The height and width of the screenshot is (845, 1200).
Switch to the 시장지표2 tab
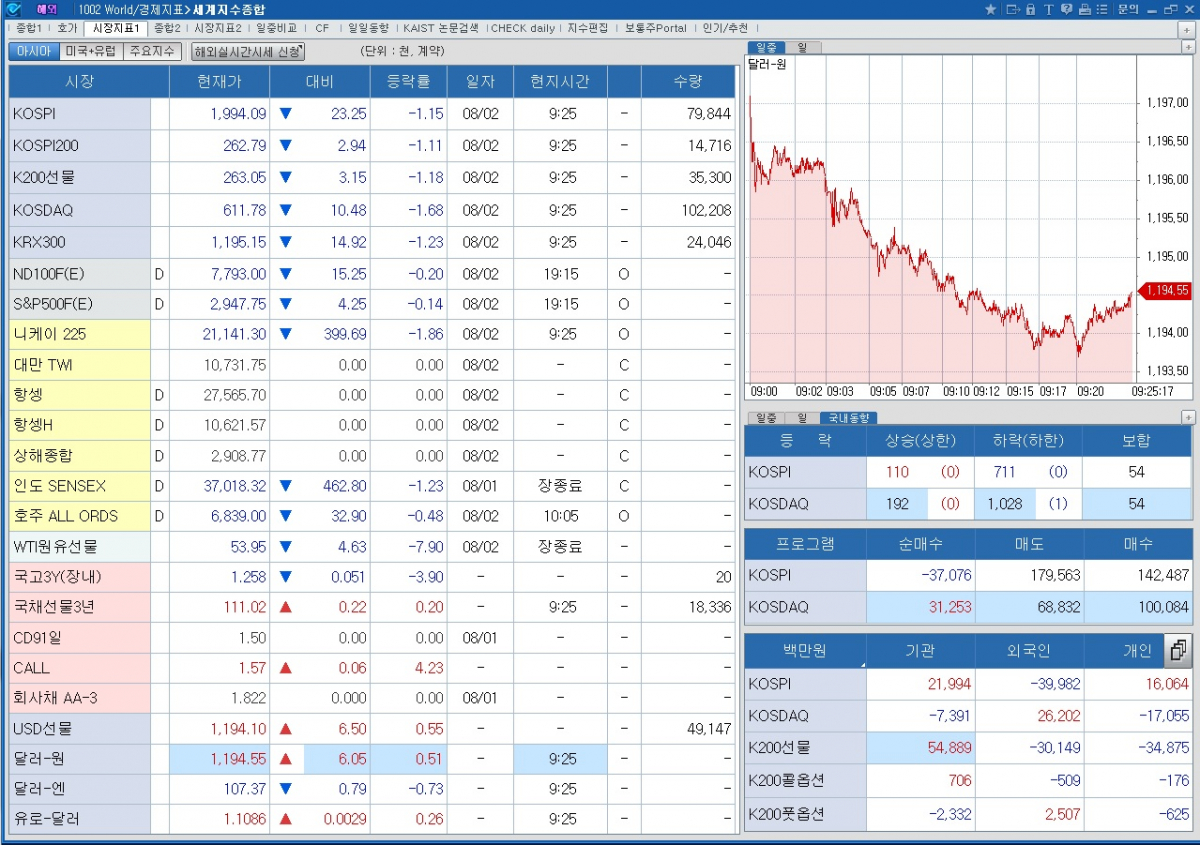[x=217, y=28]
